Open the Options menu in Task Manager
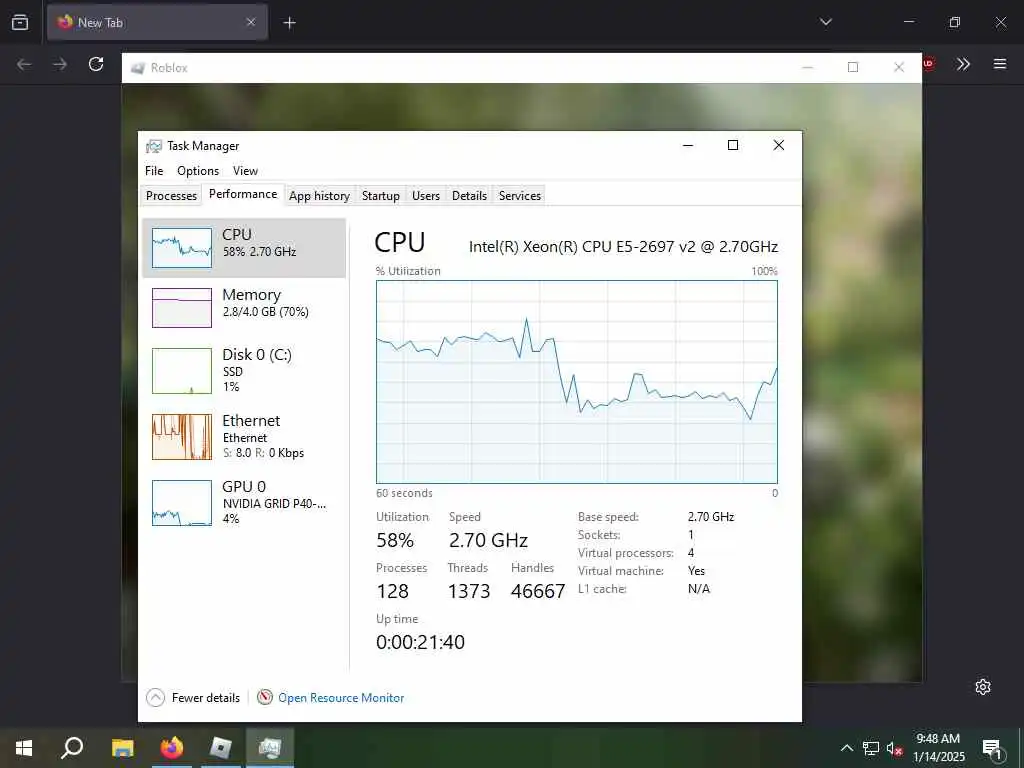Screen dimensions: 1024x768 pyautogui.click(x=198, y=170)
